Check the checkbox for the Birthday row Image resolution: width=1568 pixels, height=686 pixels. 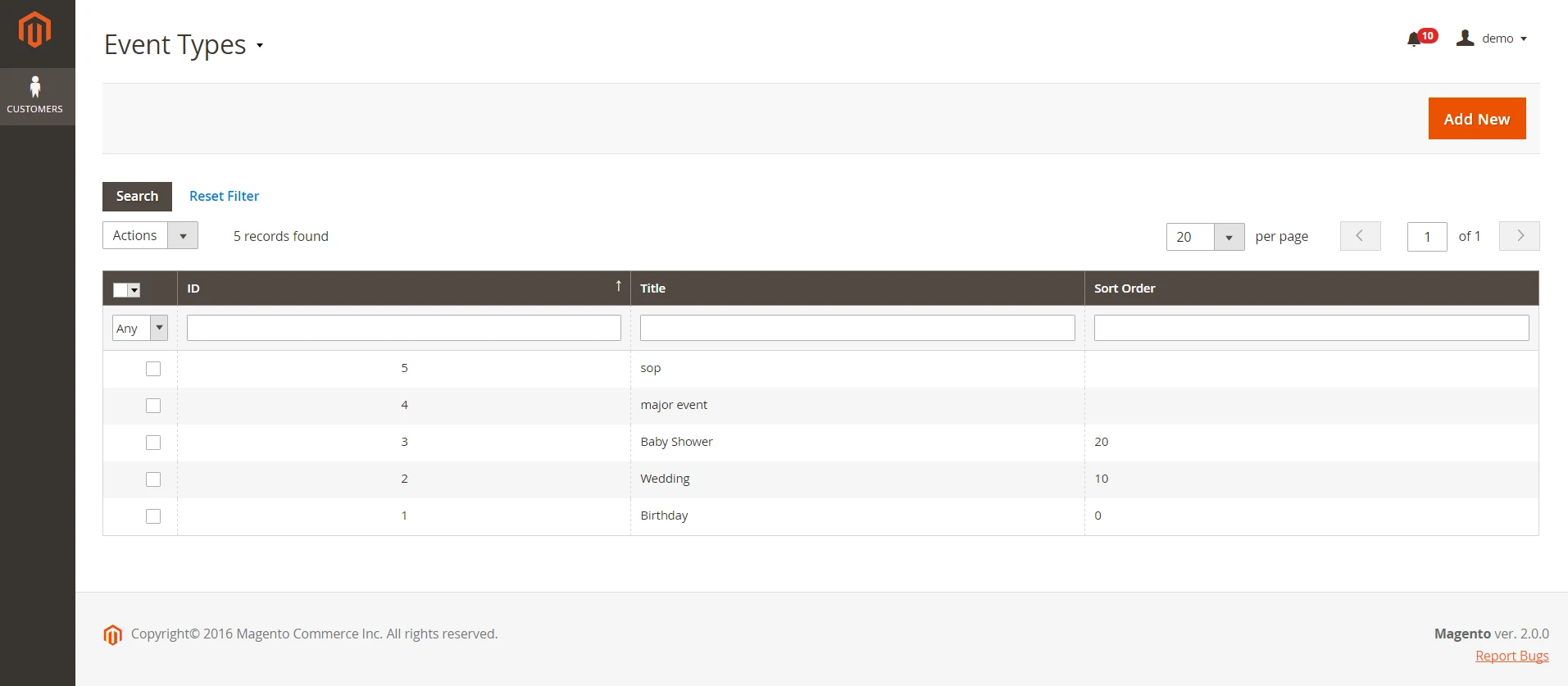pyautogui.click(x=153, y=516)
